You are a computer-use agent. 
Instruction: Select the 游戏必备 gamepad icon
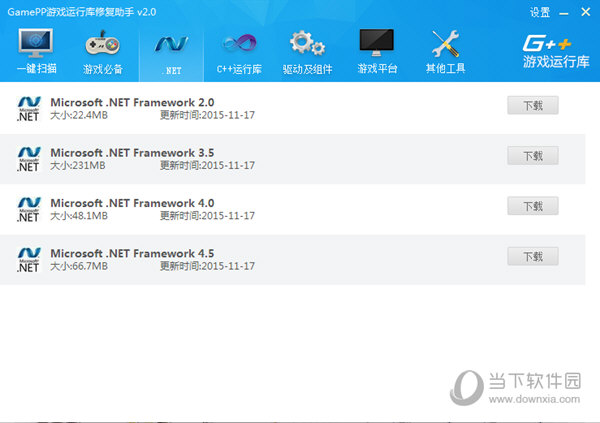point(103,44)
